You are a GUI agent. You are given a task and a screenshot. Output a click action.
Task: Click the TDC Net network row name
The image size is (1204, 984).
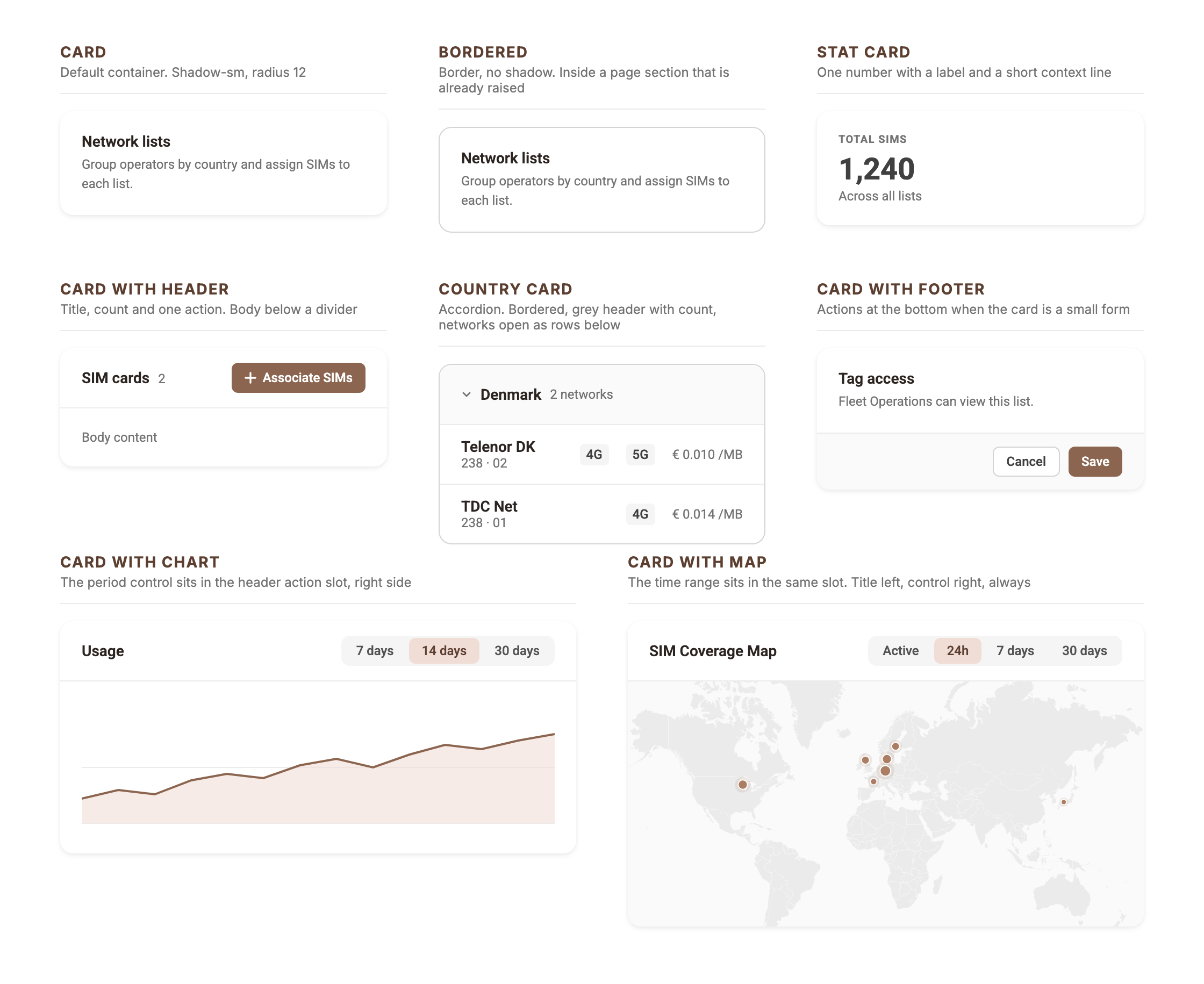489,506
